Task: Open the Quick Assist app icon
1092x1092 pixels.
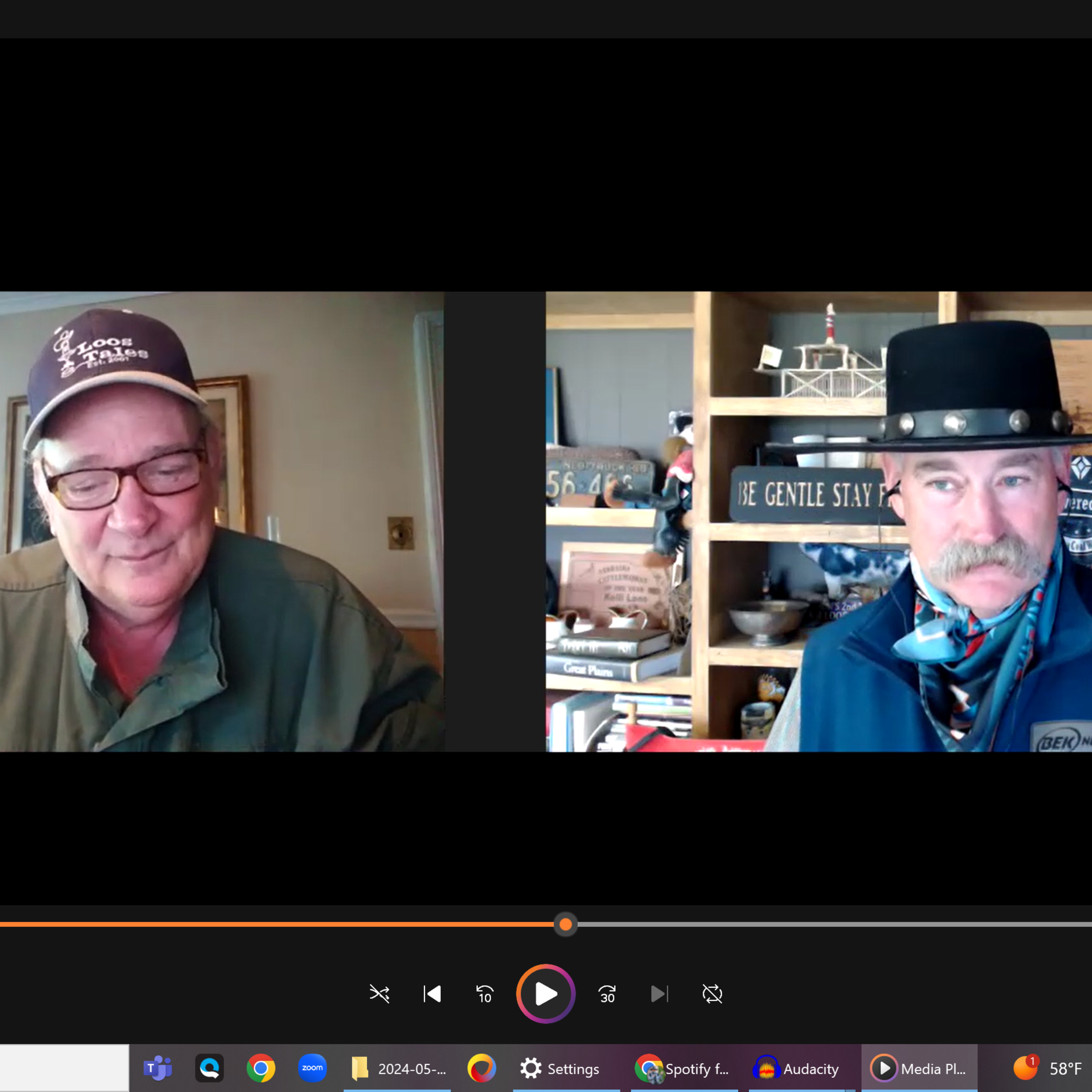Action: [x=209, y=1068]
